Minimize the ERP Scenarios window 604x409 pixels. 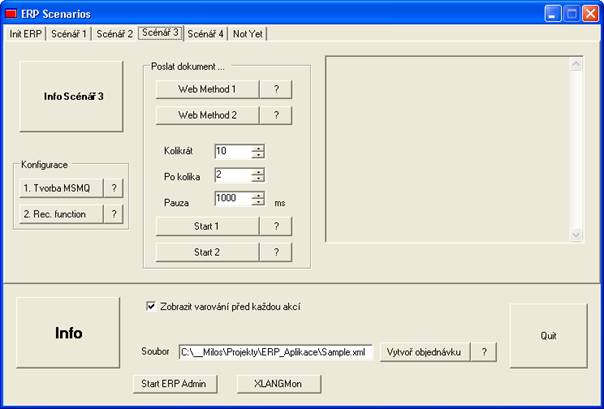pyautogui.click(x=553, y=14)
